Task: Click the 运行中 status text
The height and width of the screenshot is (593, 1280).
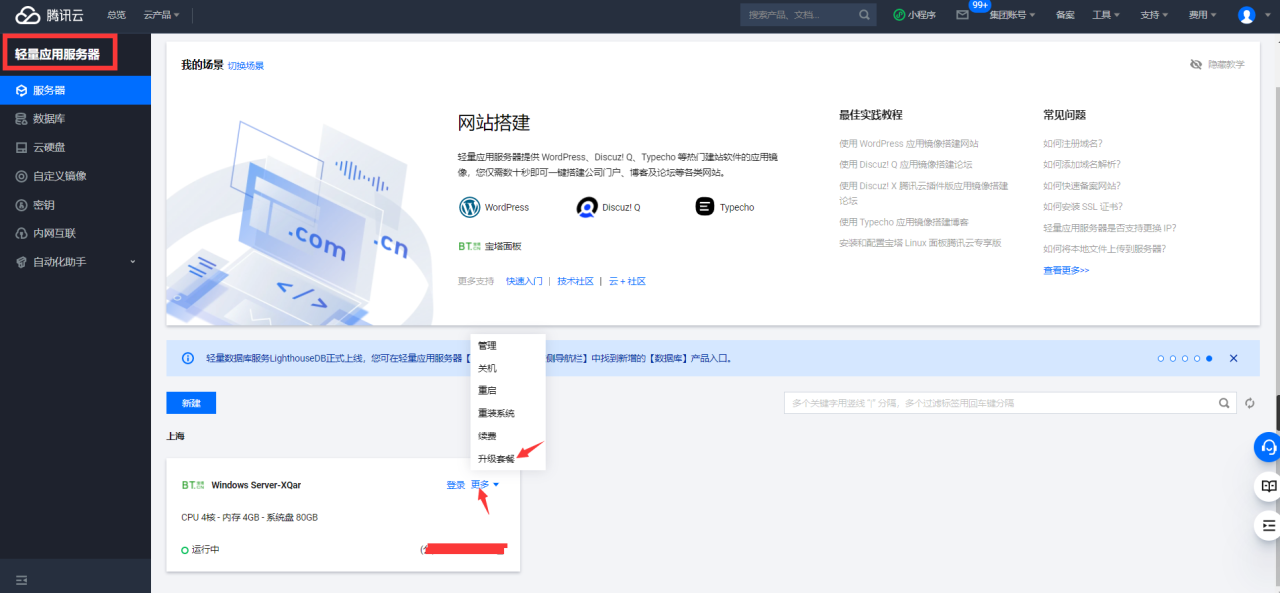Action: (206, 550)
